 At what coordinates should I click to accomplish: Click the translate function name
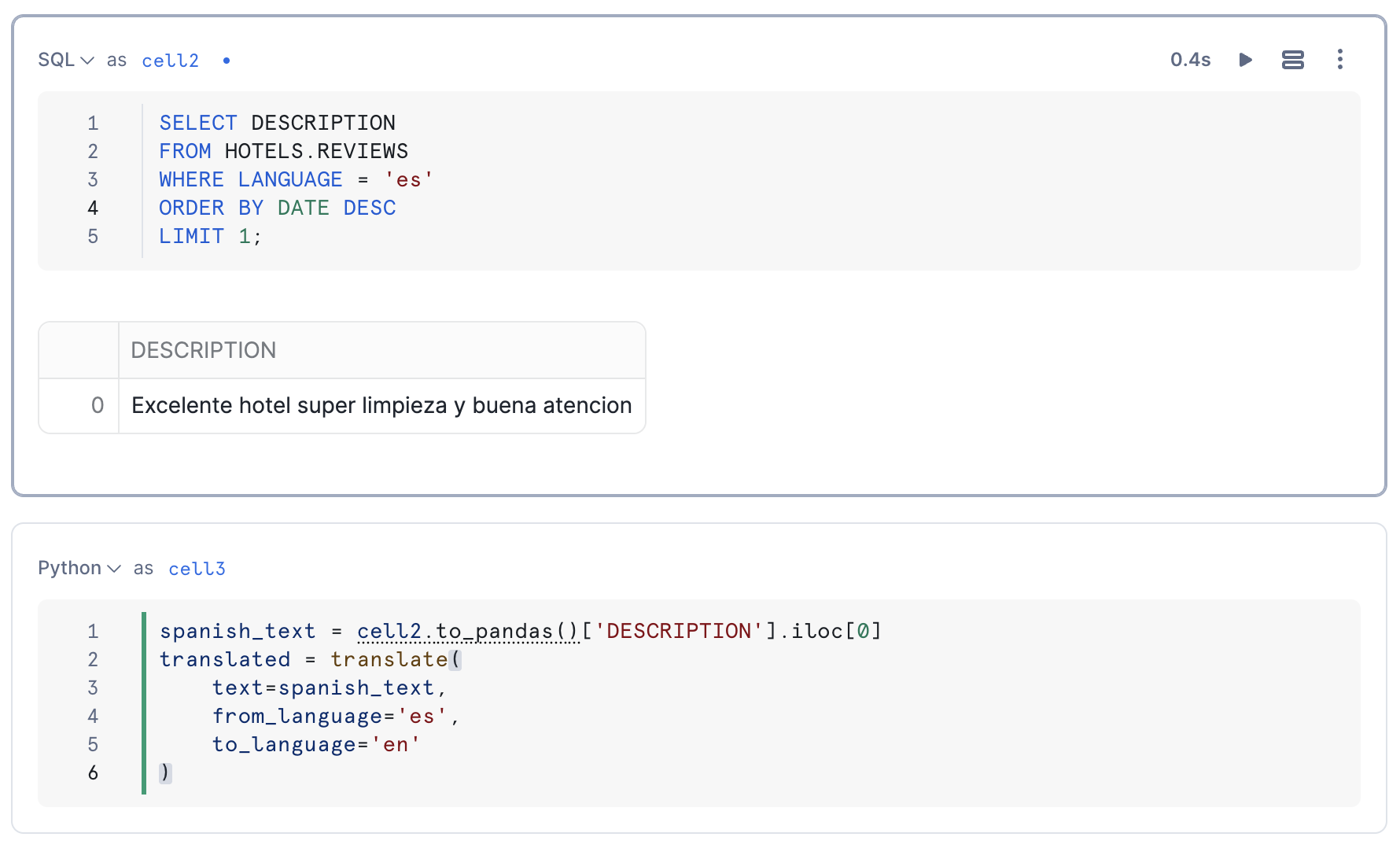389,659
